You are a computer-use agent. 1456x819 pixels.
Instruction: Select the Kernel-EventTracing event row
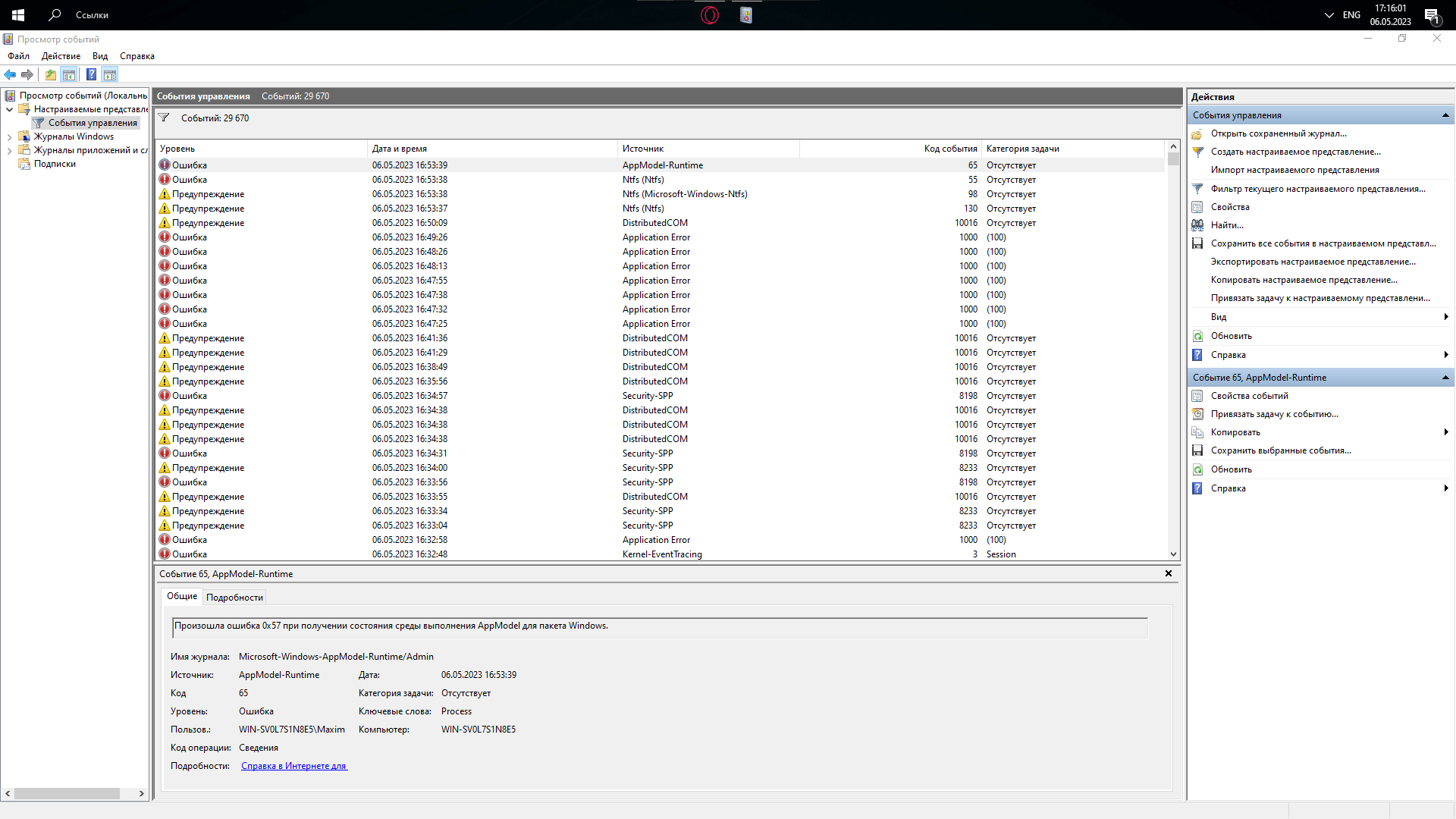pos(660,554)
